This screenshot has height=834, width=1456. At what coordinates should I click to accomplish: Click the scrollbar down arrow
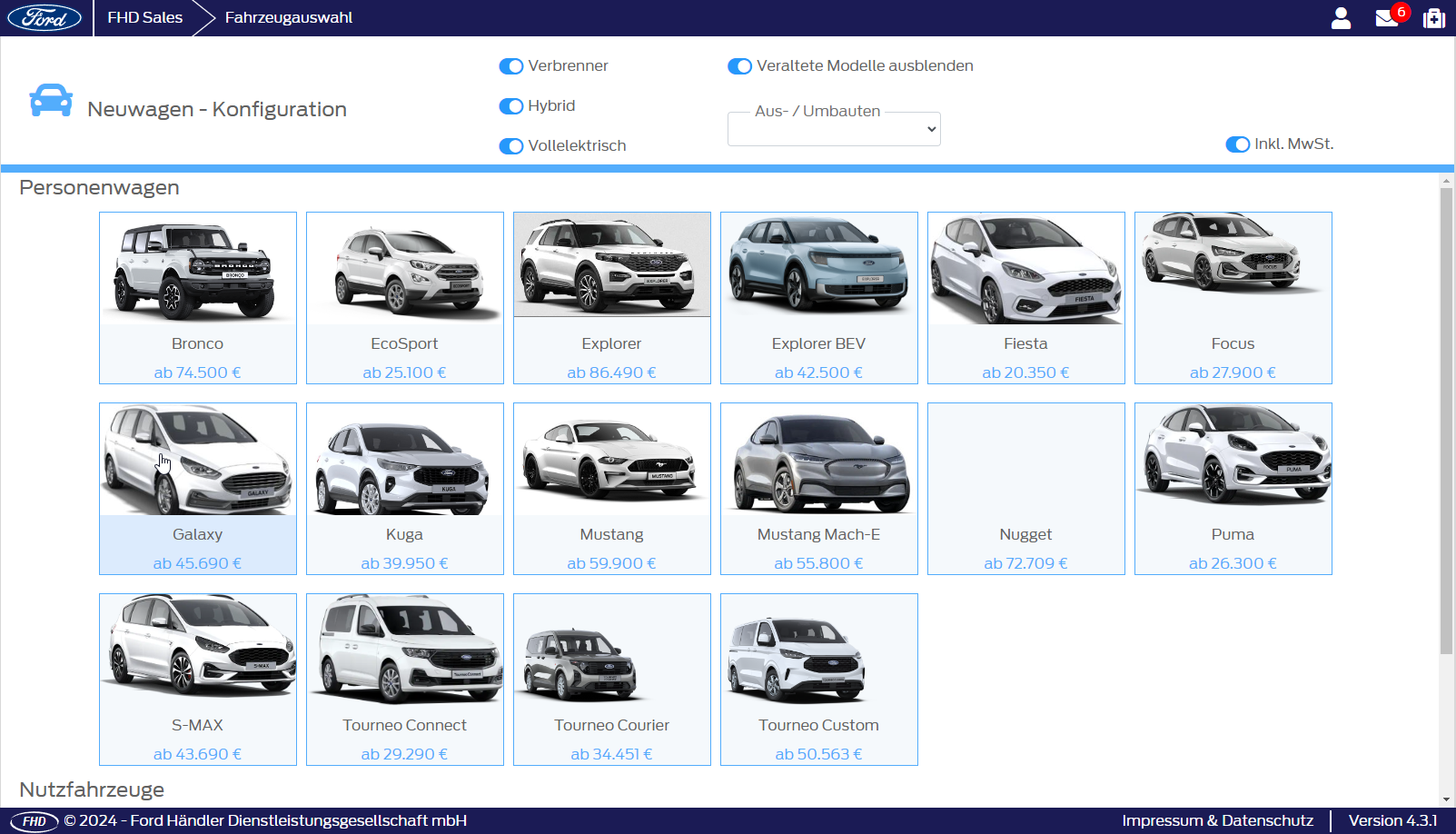[x=1446, y=800]
